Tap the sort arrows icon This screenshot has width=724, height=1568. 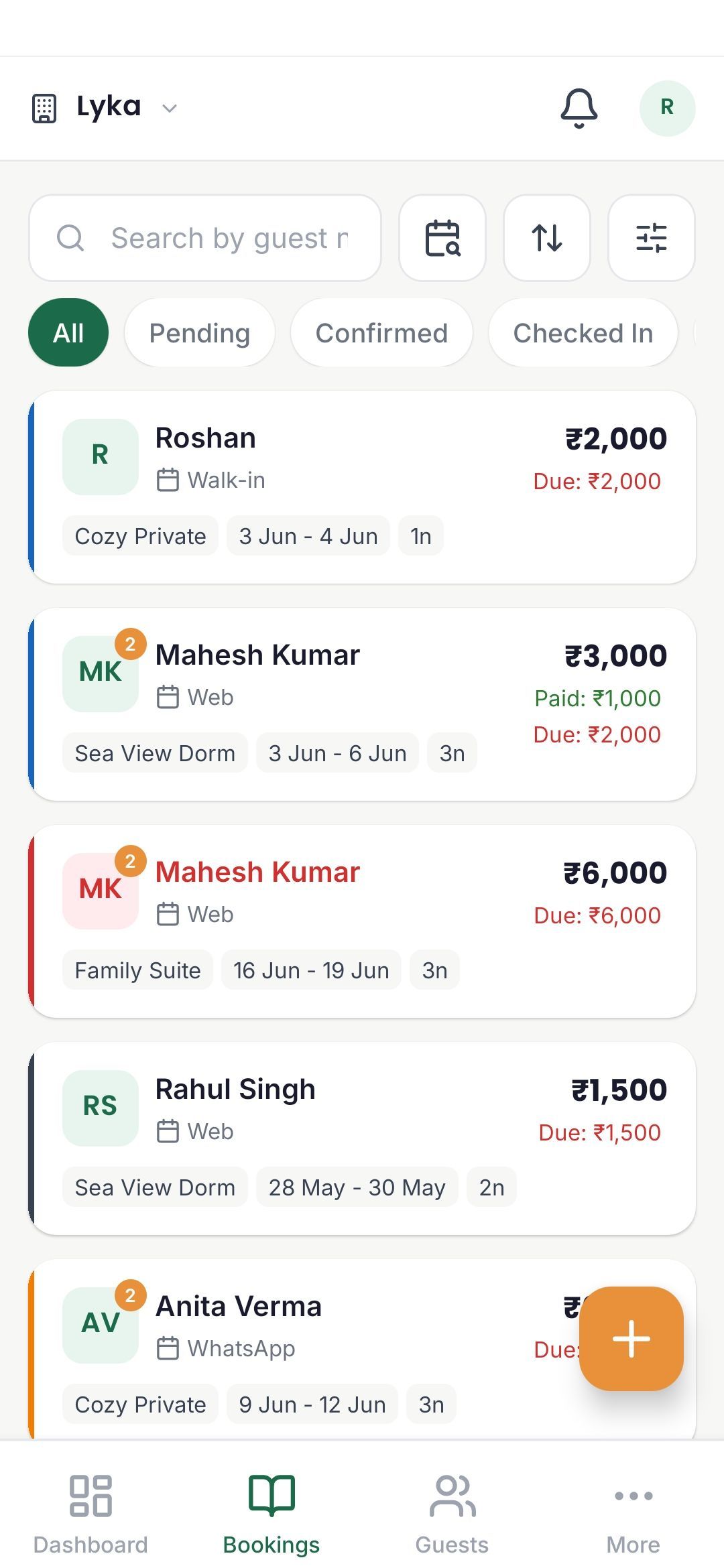pos(547,238)
